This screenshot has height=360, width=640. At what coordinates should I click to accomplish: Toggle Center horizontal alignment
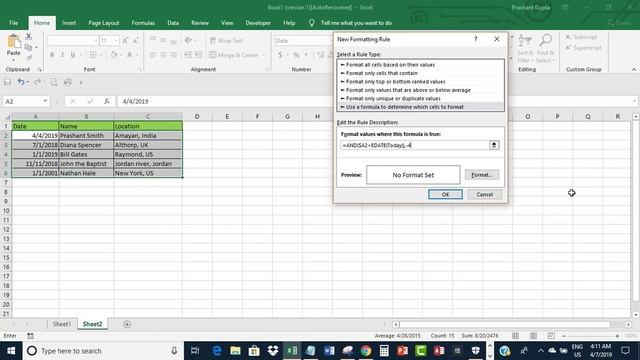click(163, 55)
